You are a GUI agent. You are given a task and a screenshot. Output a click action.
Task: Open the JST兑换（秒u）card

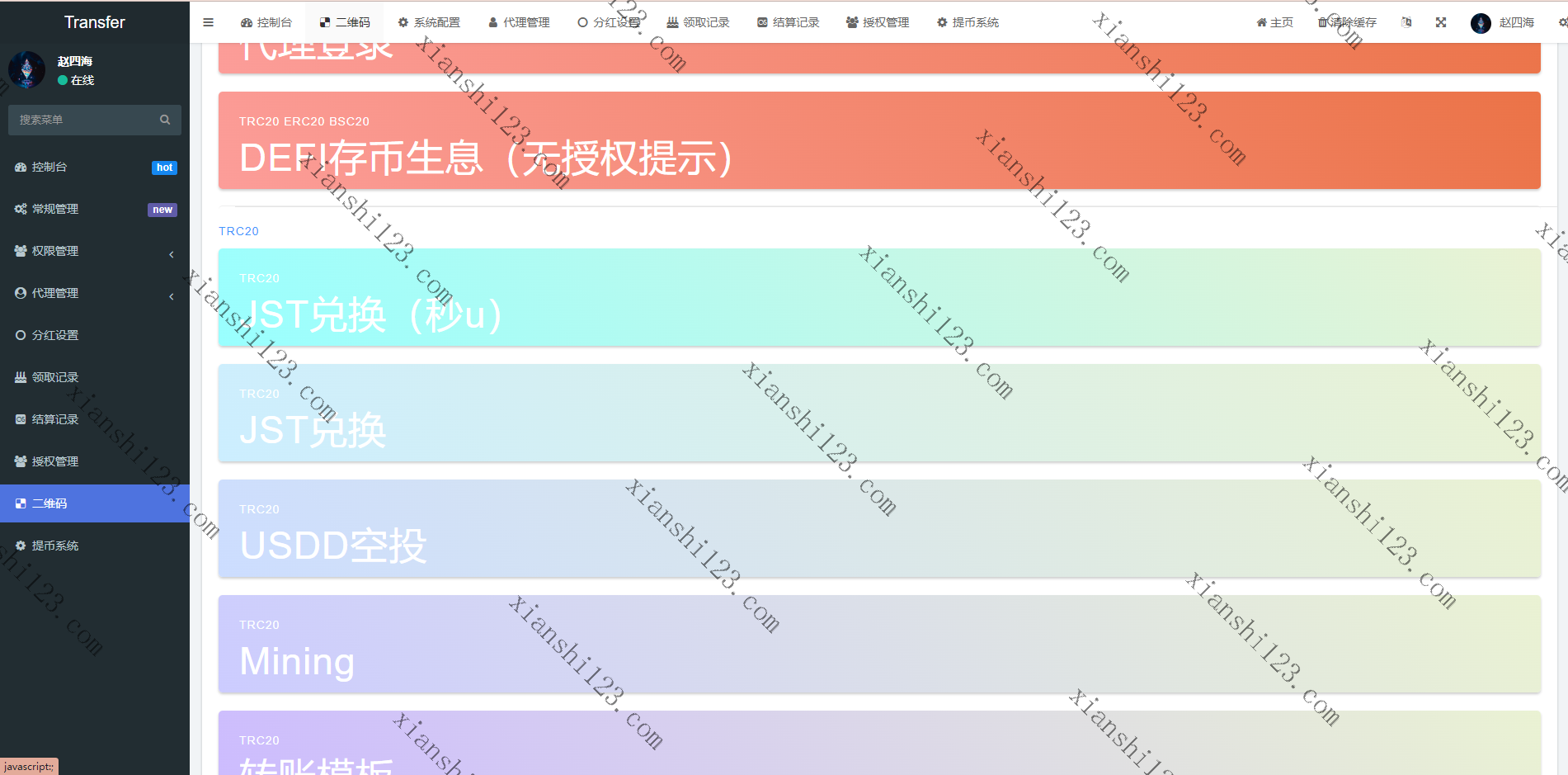click(879, 297)
